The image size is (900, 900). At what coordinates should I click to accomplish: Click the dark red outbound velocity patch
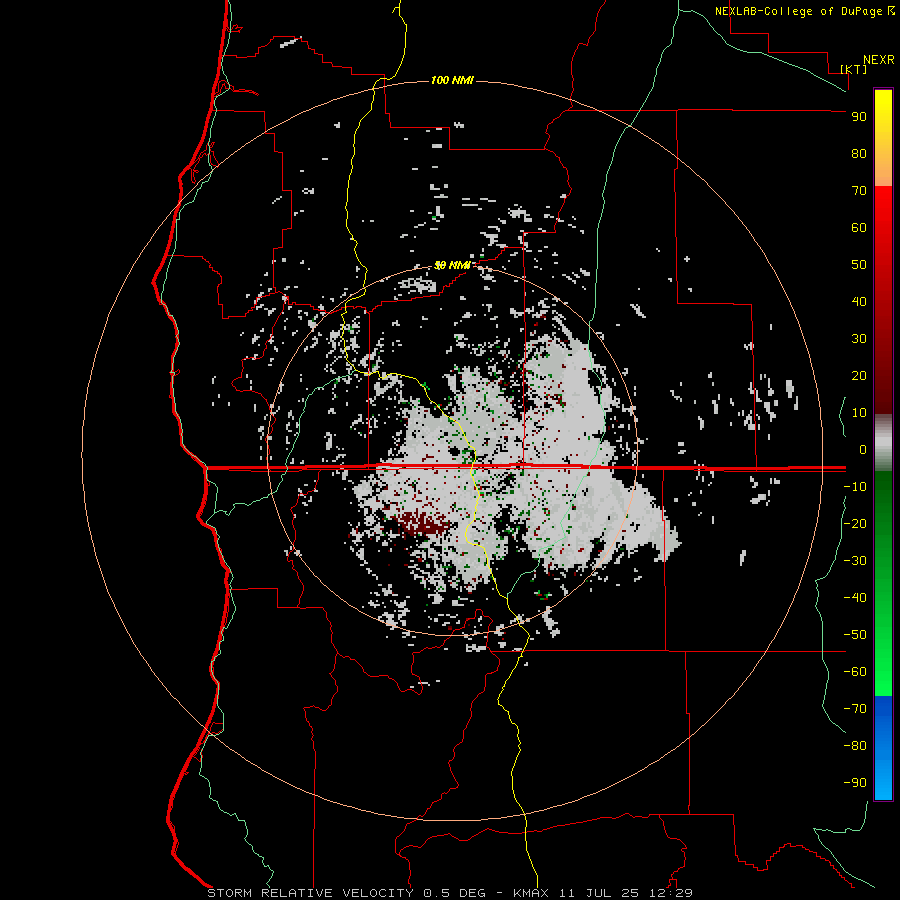(424, 523)
